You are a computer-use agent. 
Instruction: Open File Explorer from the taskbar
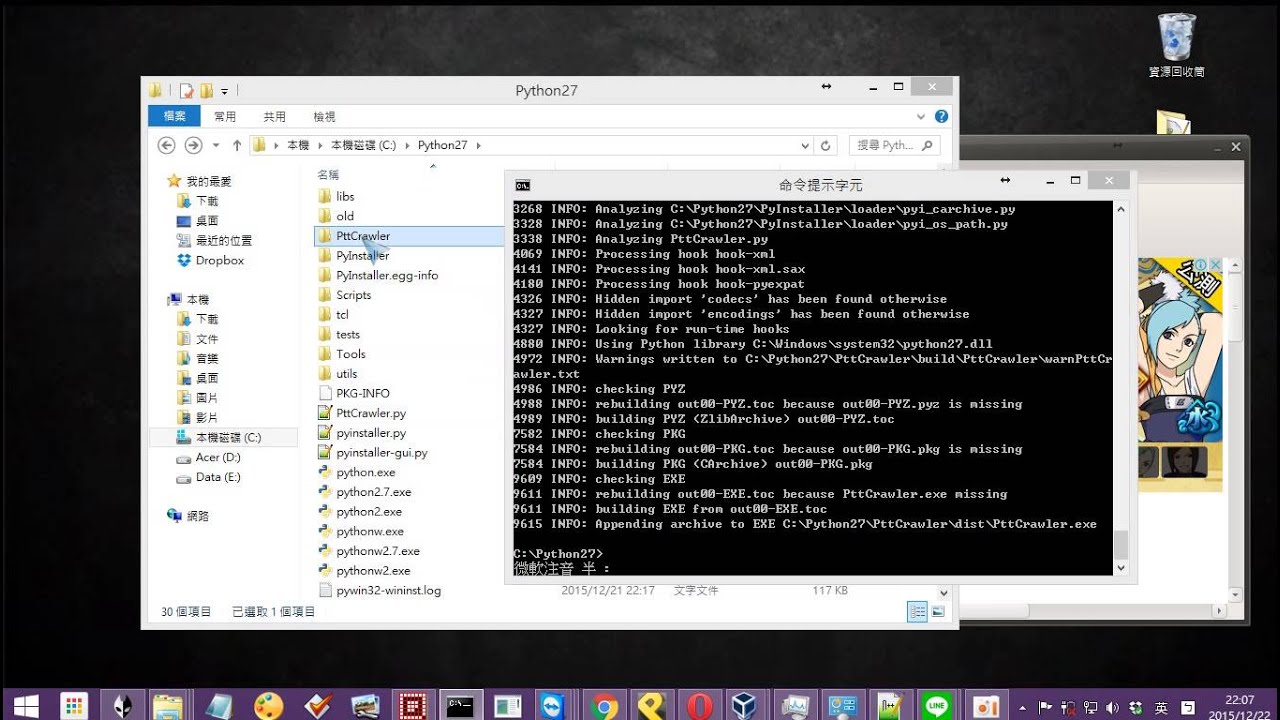[169, 706]
